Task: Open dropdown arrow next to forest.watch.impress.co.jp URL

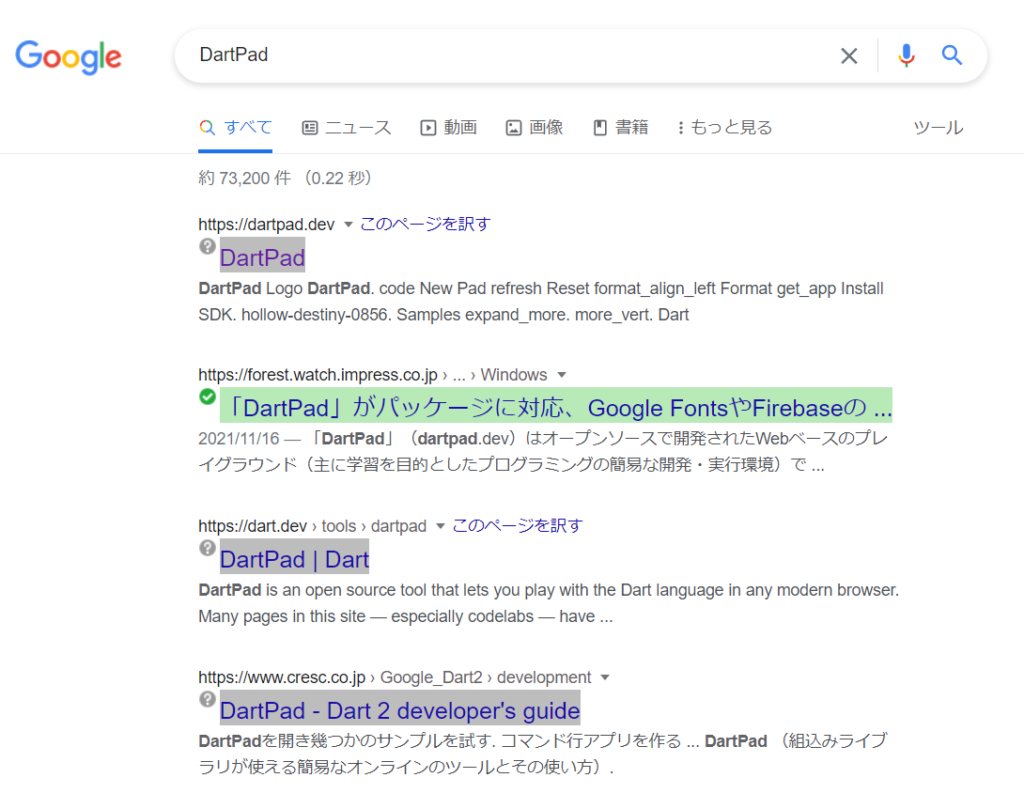Action: 562,375
